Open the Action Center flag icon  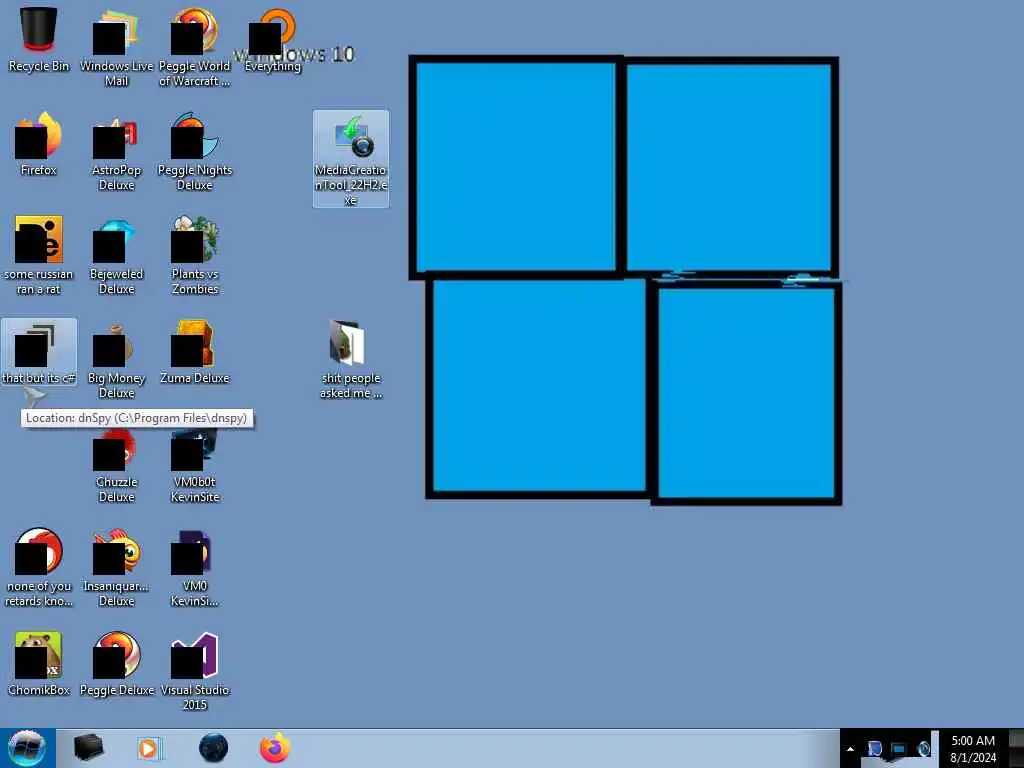click(x=874, y=749)
